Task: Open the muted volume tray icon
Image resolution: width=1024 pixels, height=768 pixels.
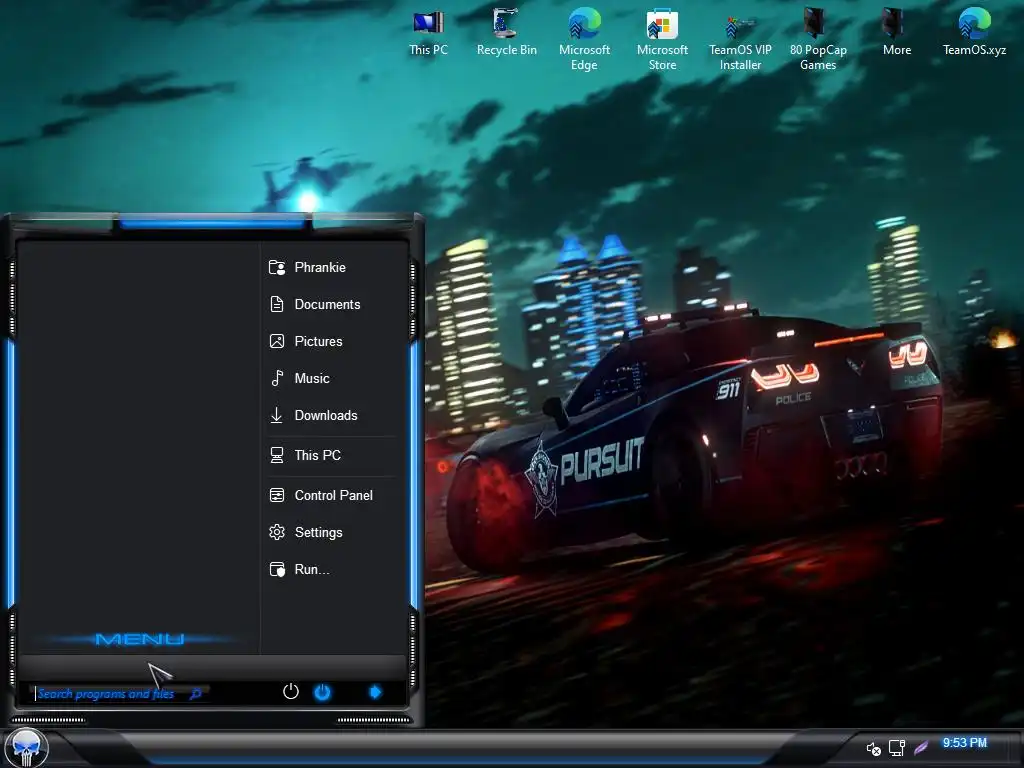Action: pos(873,748)
